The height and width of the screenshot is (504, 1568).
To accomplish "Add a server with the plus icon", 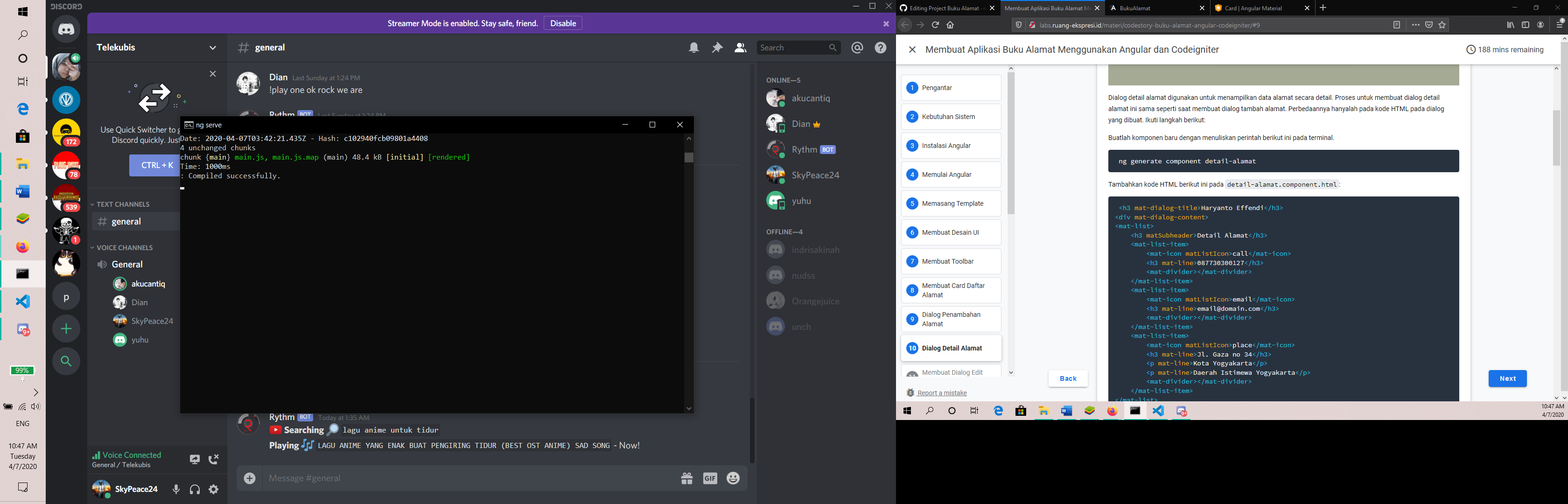I will coord(66,329).
